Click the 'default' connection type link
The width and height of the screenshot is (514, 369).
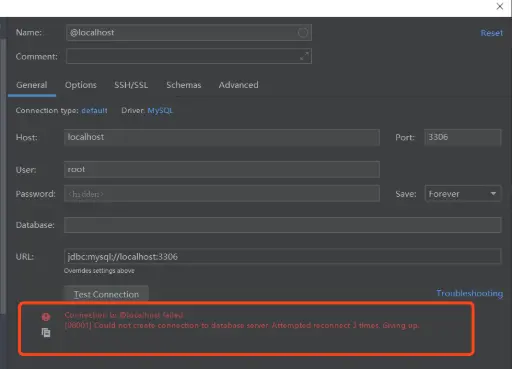pyautogui.click(x=94, y=110)
